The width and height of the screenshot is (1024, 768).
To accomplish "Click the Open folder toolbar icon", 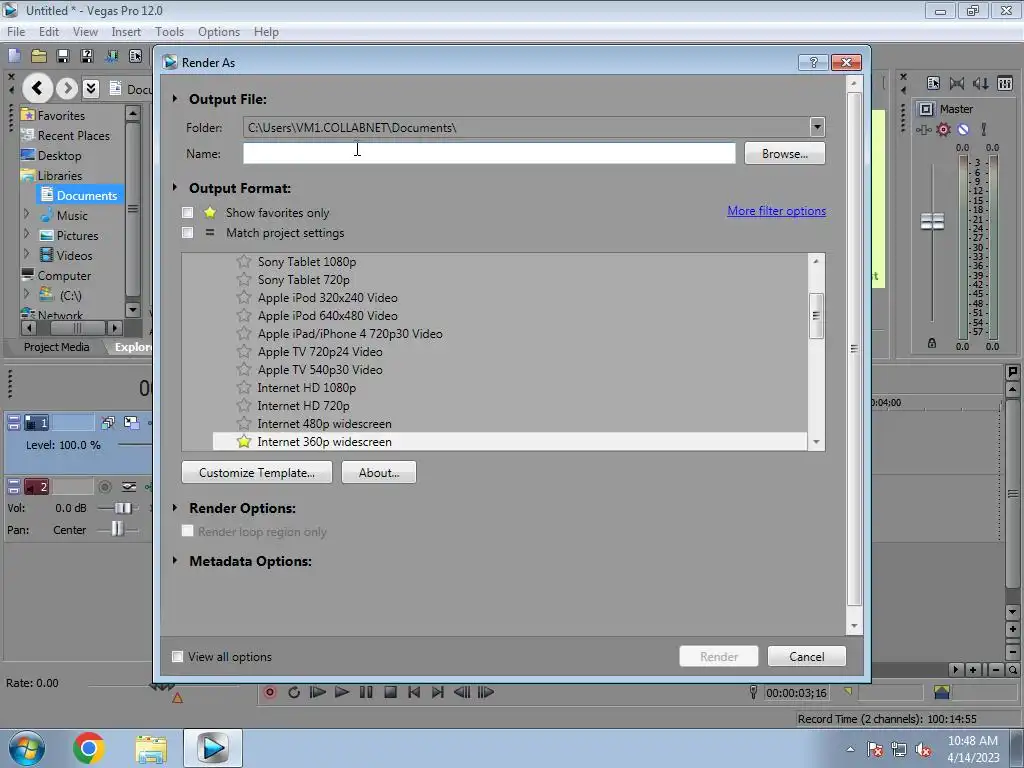I will (x=39, y=56).
